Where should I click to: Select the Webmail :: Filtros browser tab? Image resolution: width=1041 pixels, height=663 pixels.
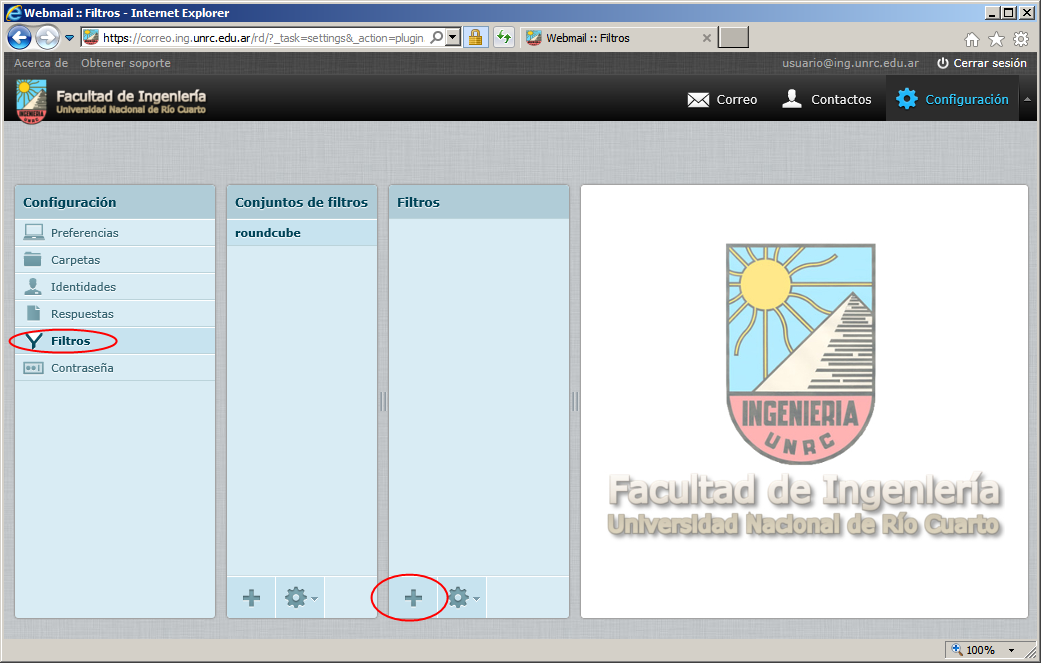(617, 38)
